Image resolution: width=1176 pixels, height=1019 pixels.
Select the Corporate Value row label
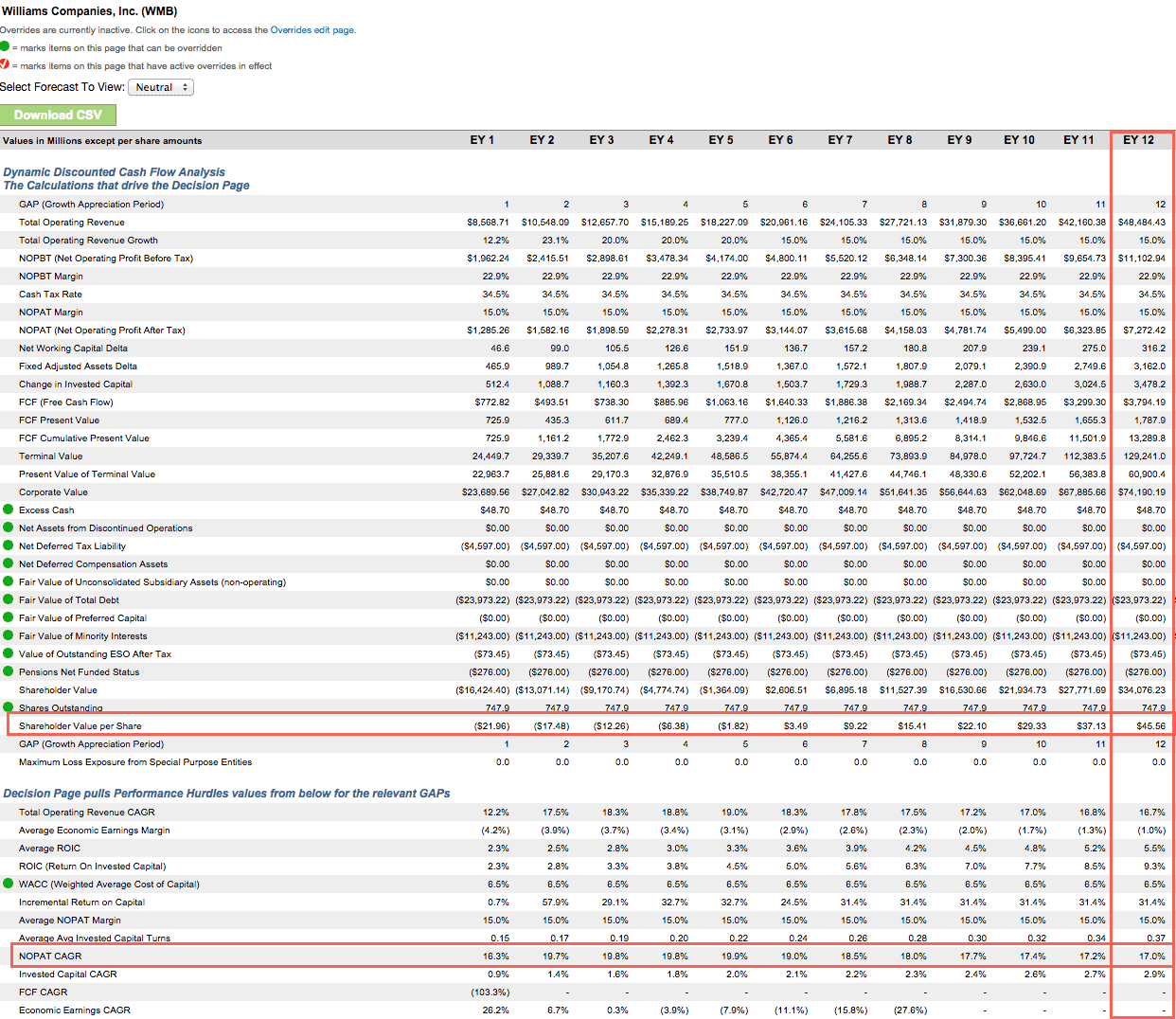[x=53, y=492]
